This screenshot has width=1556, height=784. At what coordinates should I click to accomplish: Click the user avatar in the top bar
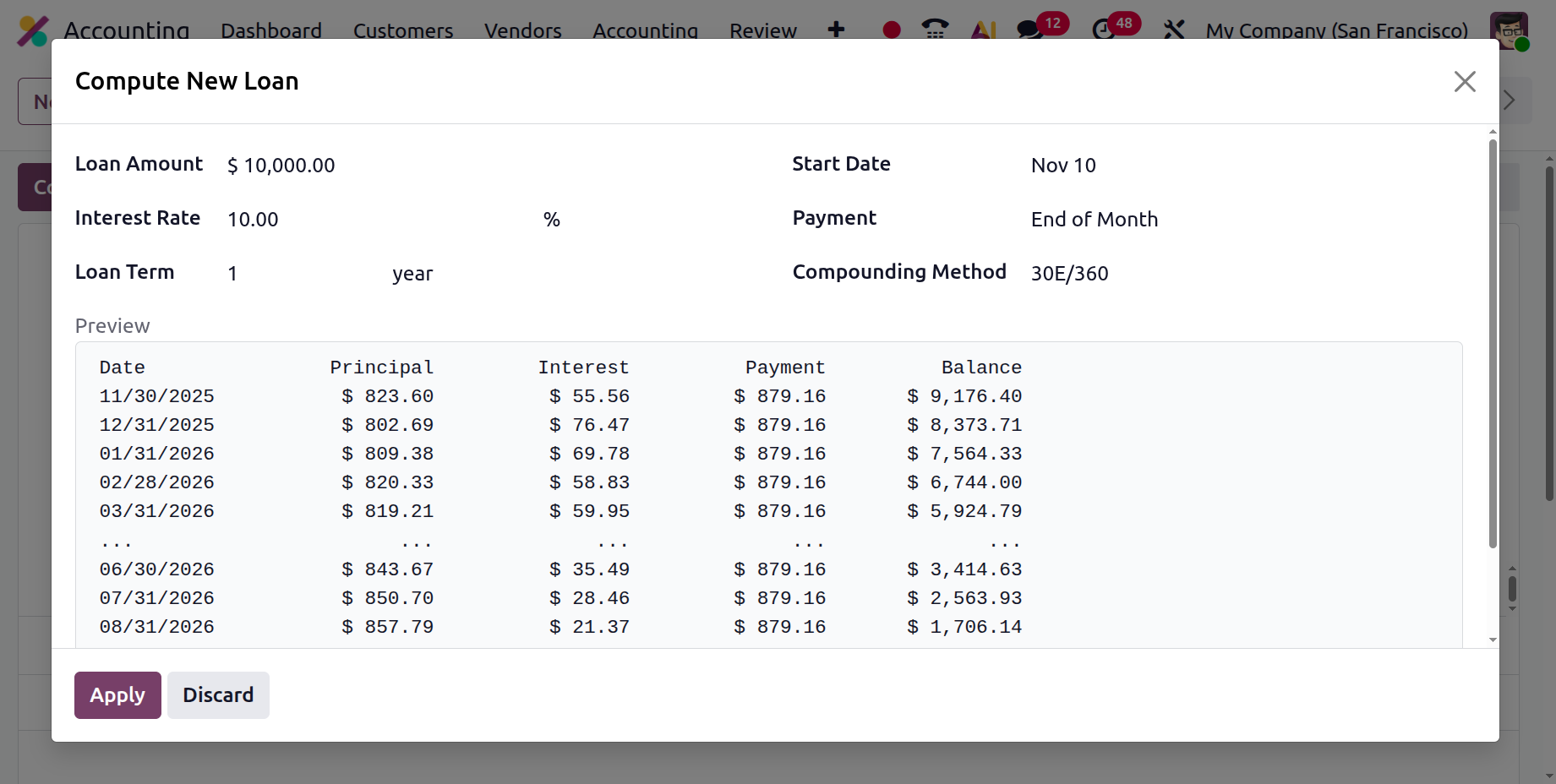tap(1509, 30)
